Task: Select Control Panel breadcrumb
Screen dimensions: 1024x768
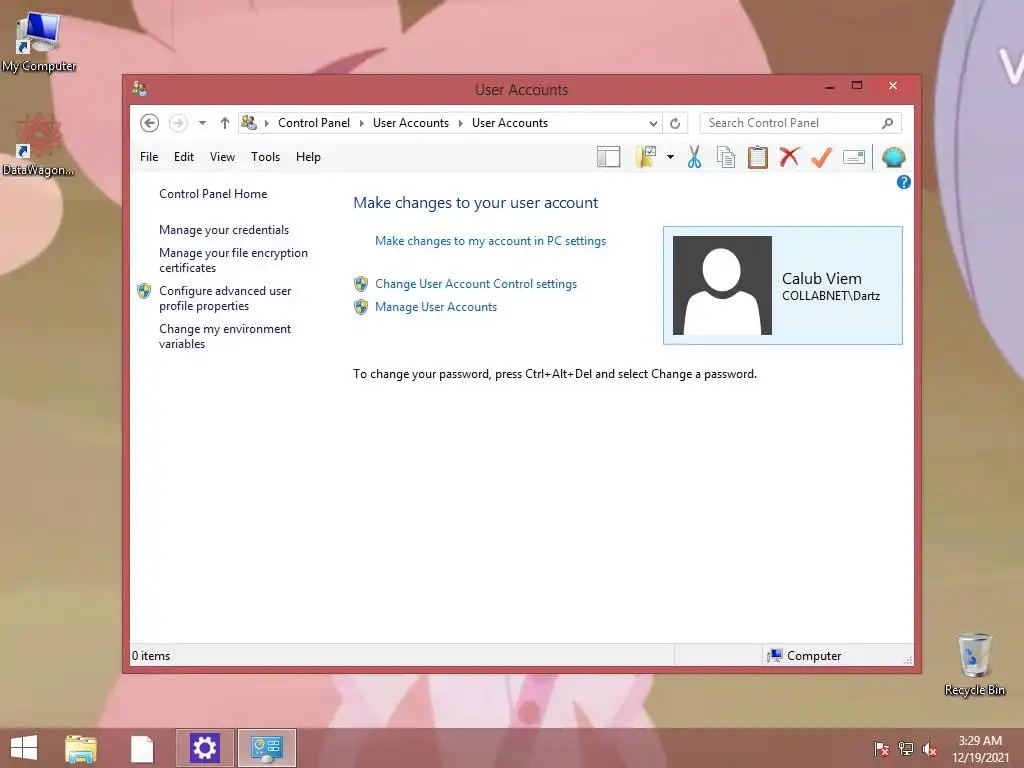Action: pos(313,123)
